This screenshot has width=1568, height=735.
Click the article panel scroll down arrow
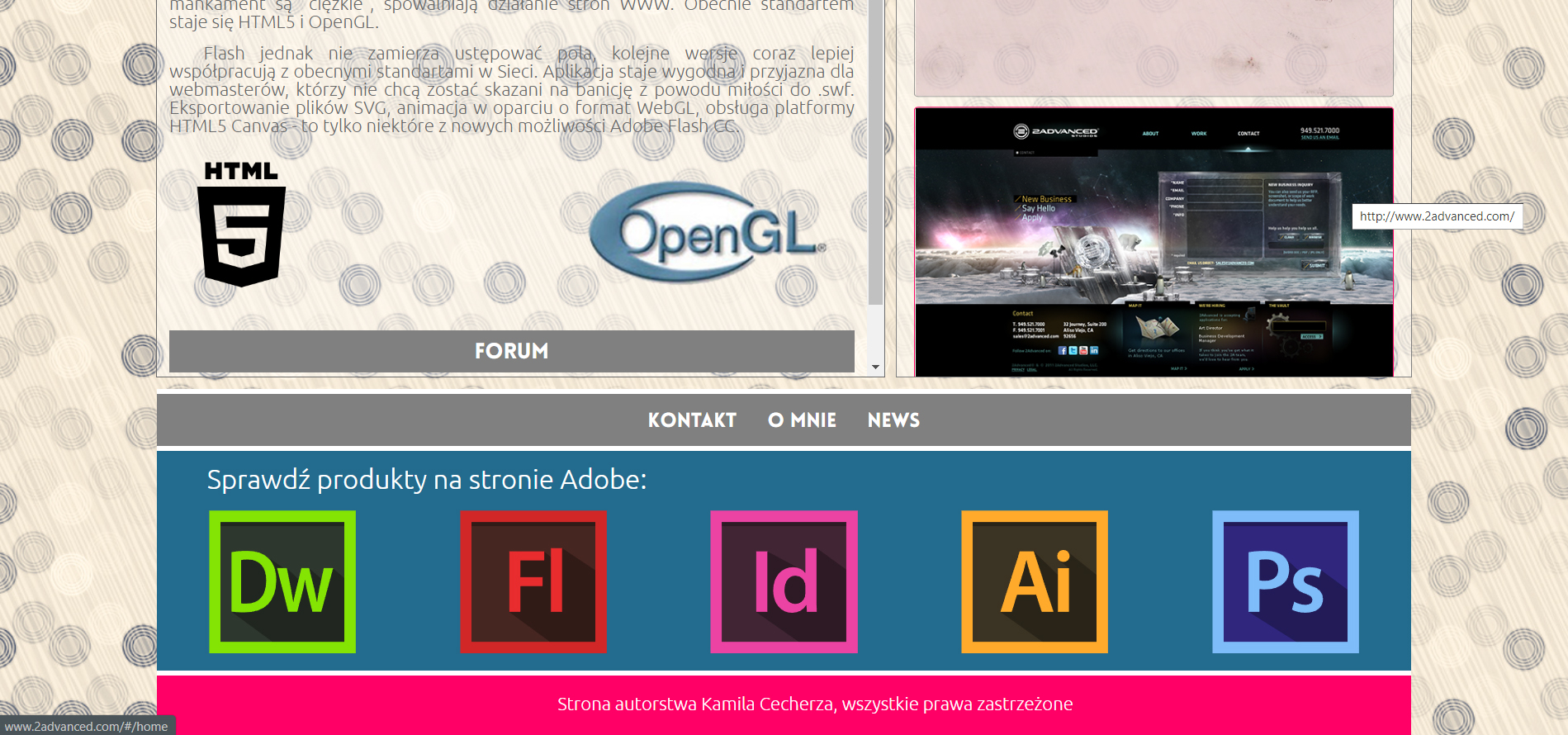(875, 367)
